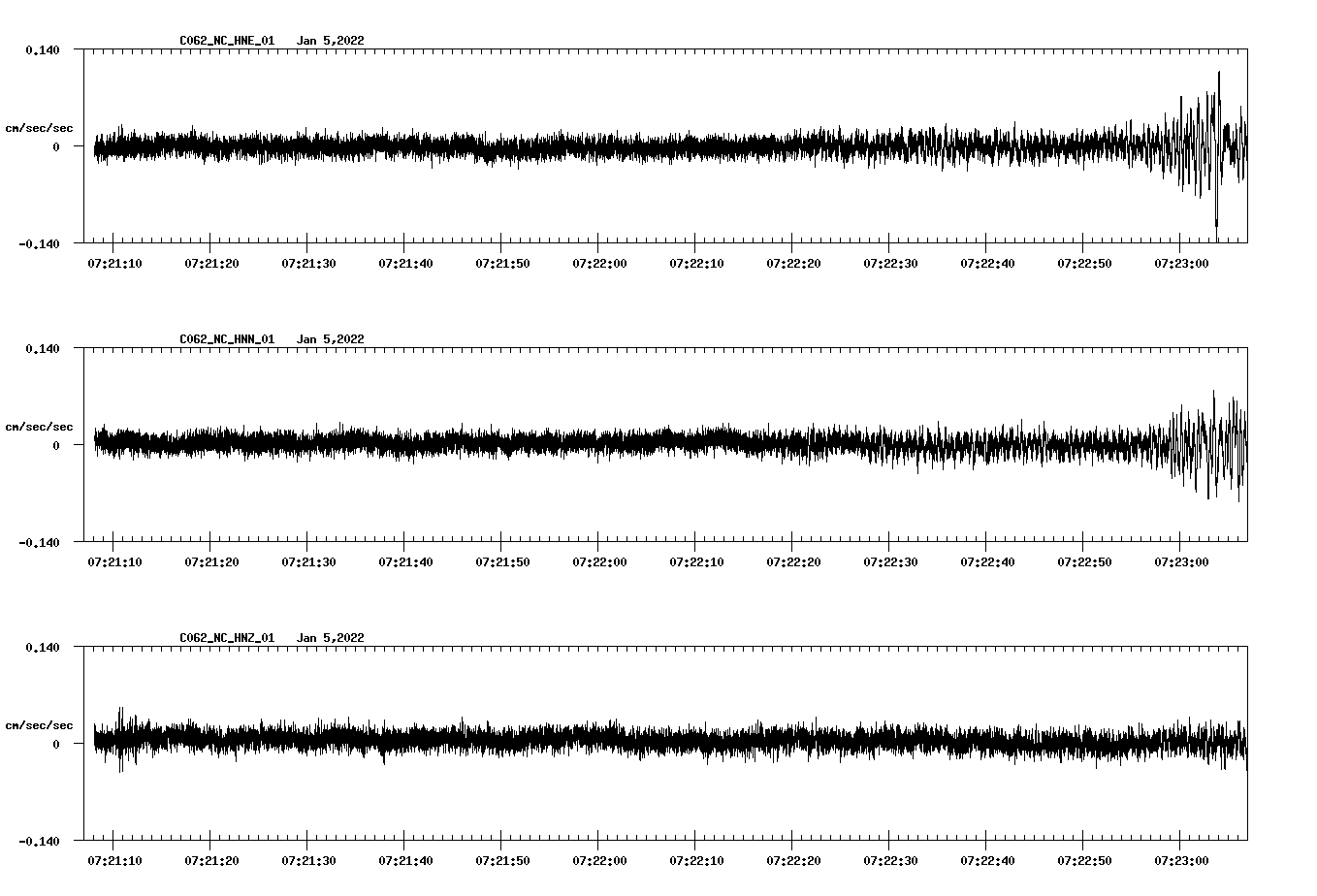
Task: Select the -0.140 lower limit on HNZ plot
Action: tap(39, 841)
